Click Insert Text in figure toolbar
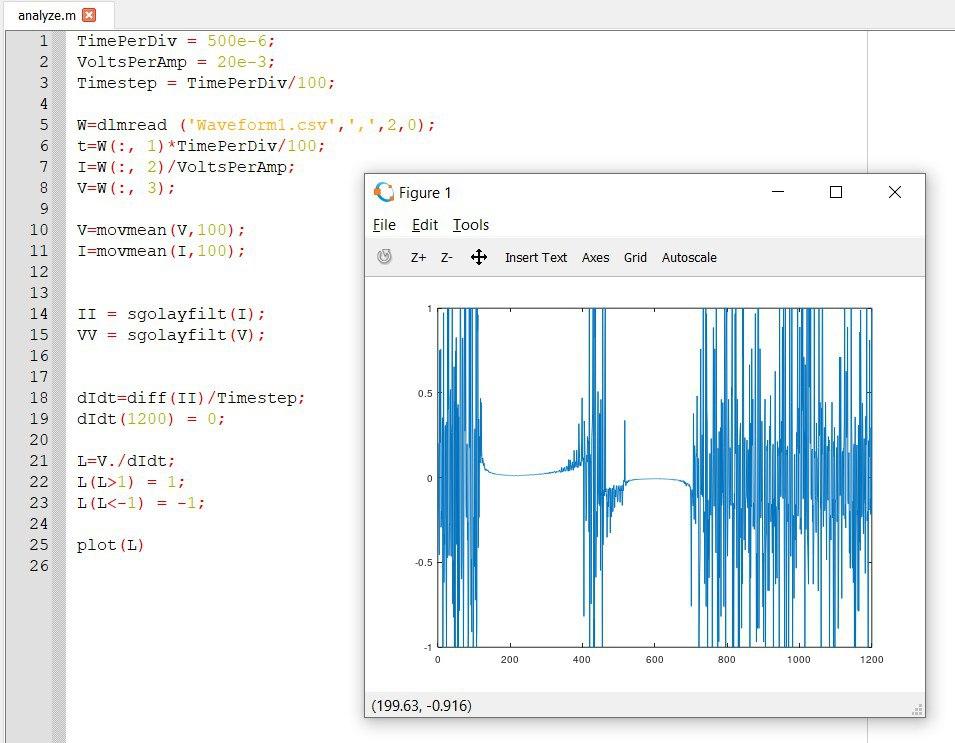This screenshot has width=955, height=743. 535,257
